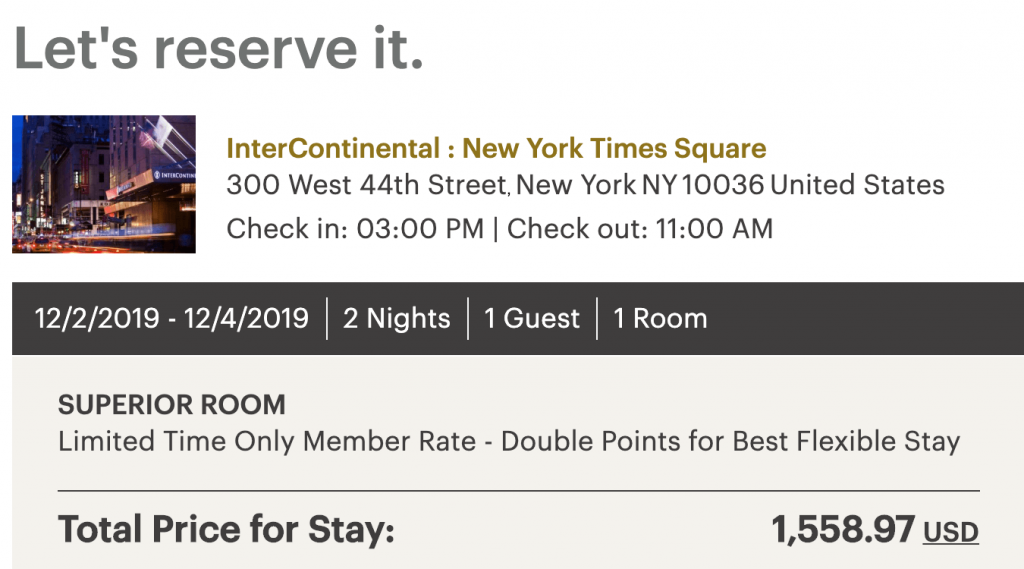Select the 12/2/2019 - 12/4/2019 dates
The image size is (1024, 569).
(172, 318)
